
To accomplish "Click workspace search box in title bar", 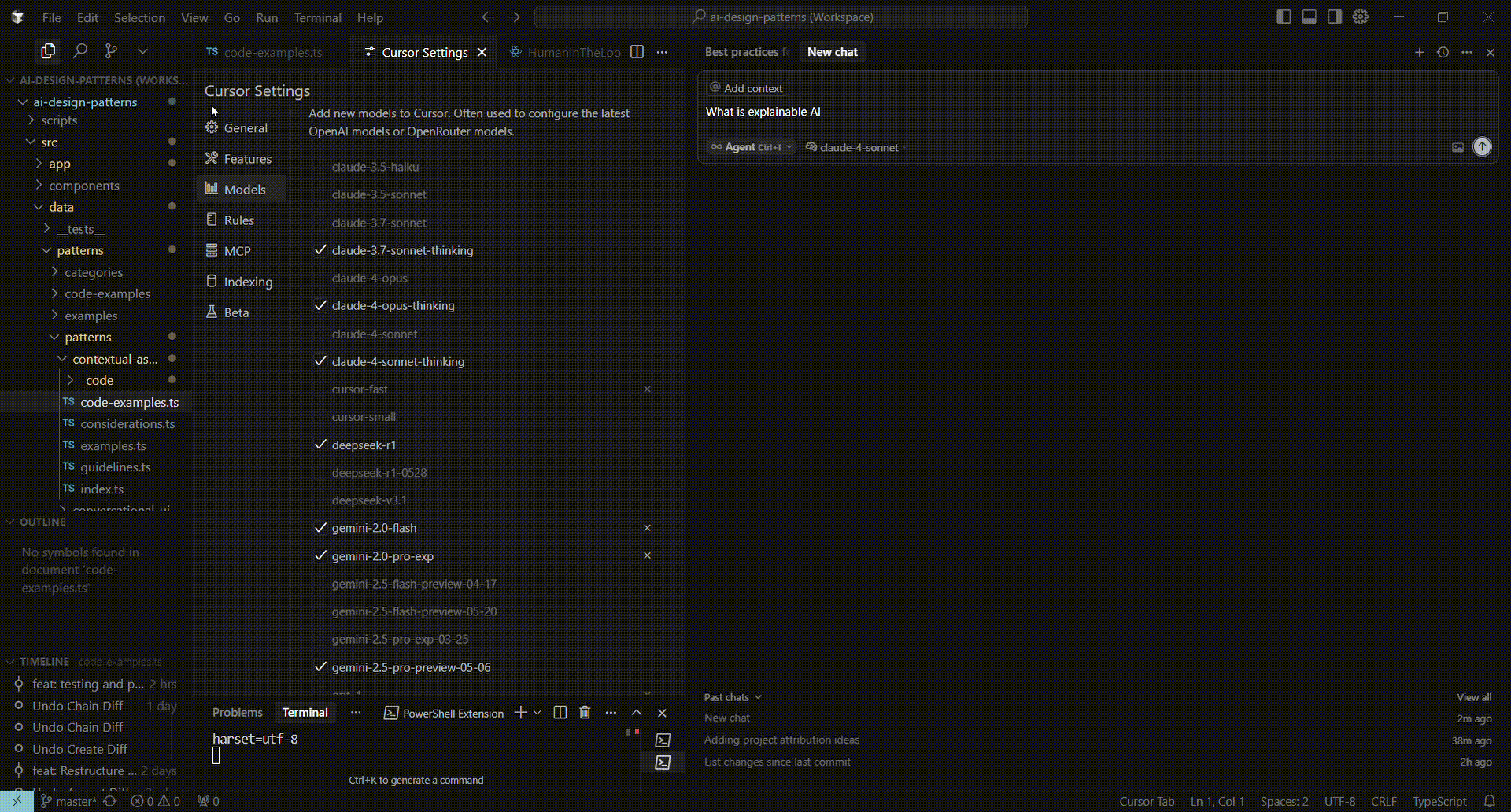I will 781,17.
